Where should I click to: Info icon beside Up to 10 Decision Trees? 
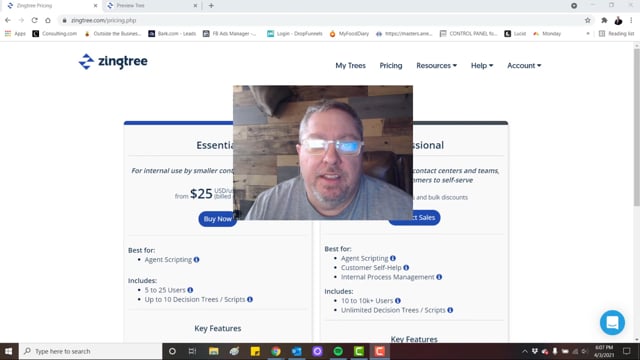[250, 300]
